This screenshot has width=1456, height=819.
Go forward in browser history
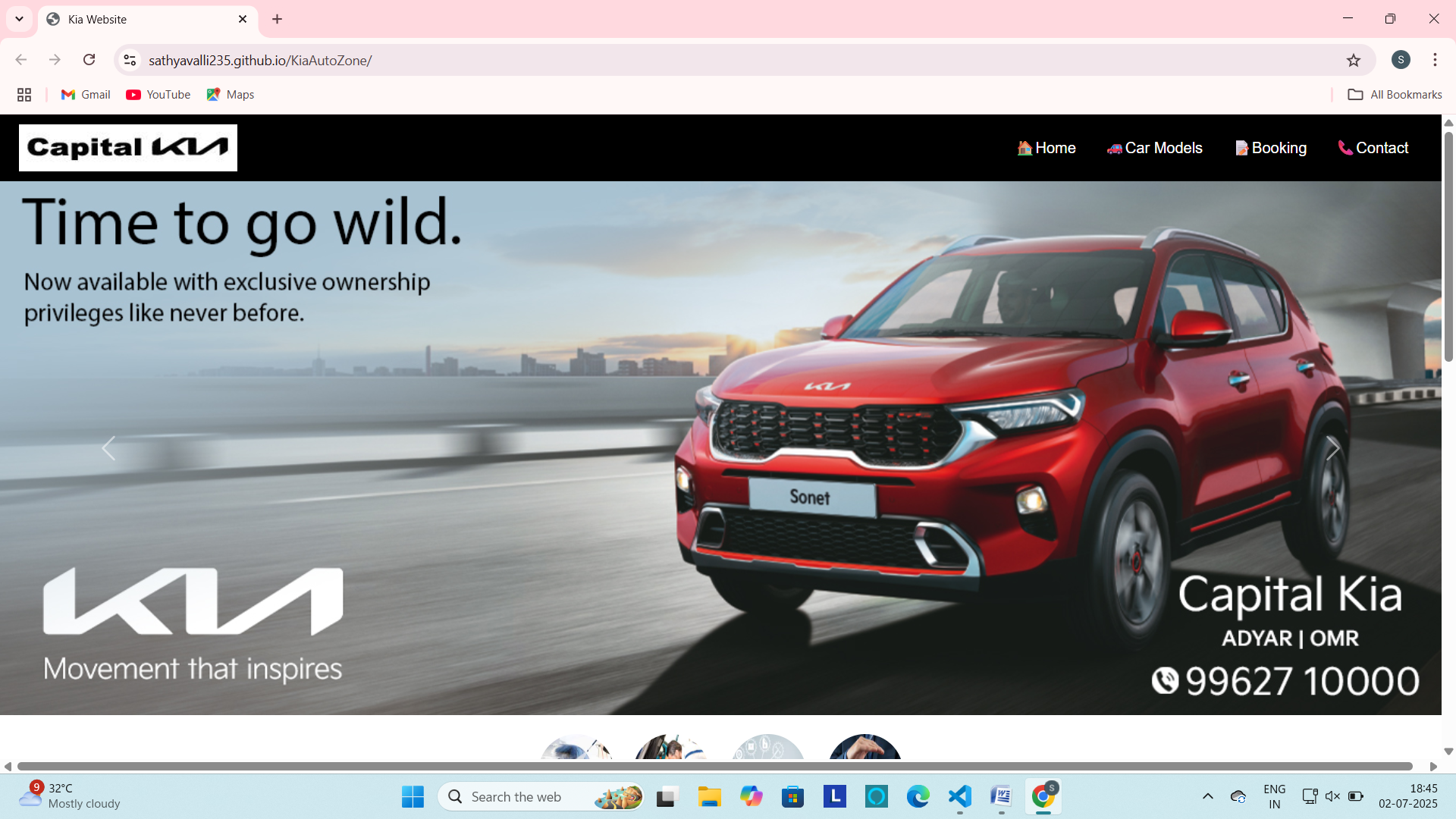(55, 60)
